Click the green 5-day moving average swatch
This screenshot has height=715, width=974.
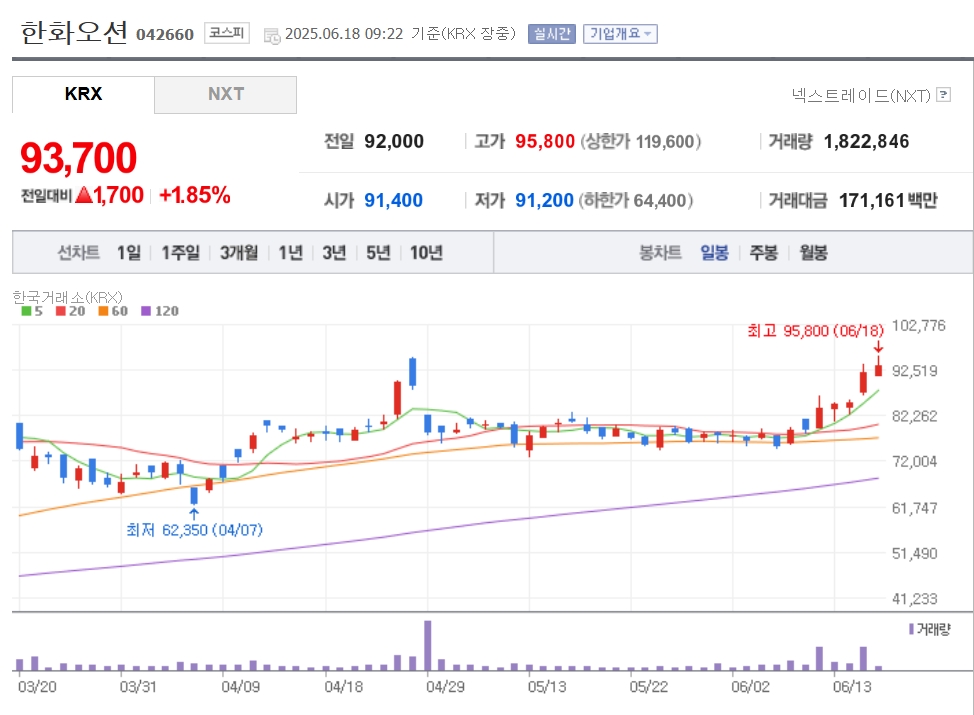[26, 311]
